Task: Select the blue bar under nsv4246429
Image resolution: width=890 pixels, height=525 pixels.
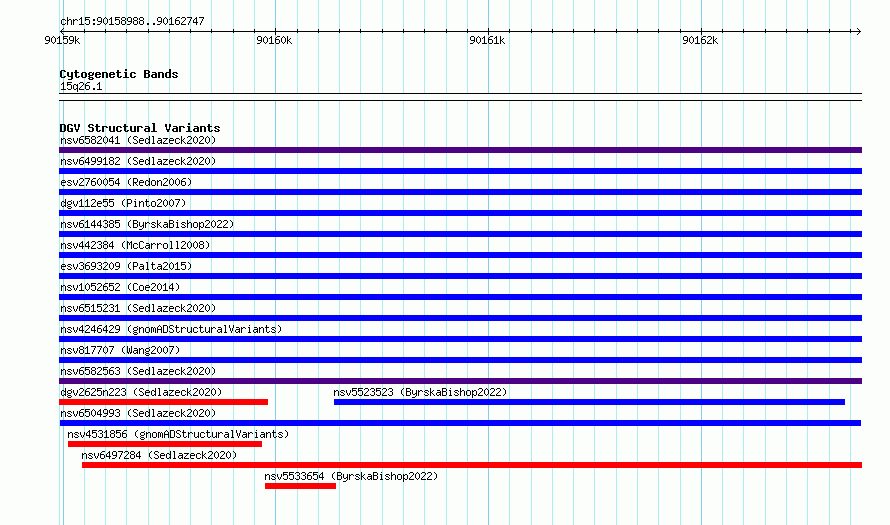Action: coord(460,339)
